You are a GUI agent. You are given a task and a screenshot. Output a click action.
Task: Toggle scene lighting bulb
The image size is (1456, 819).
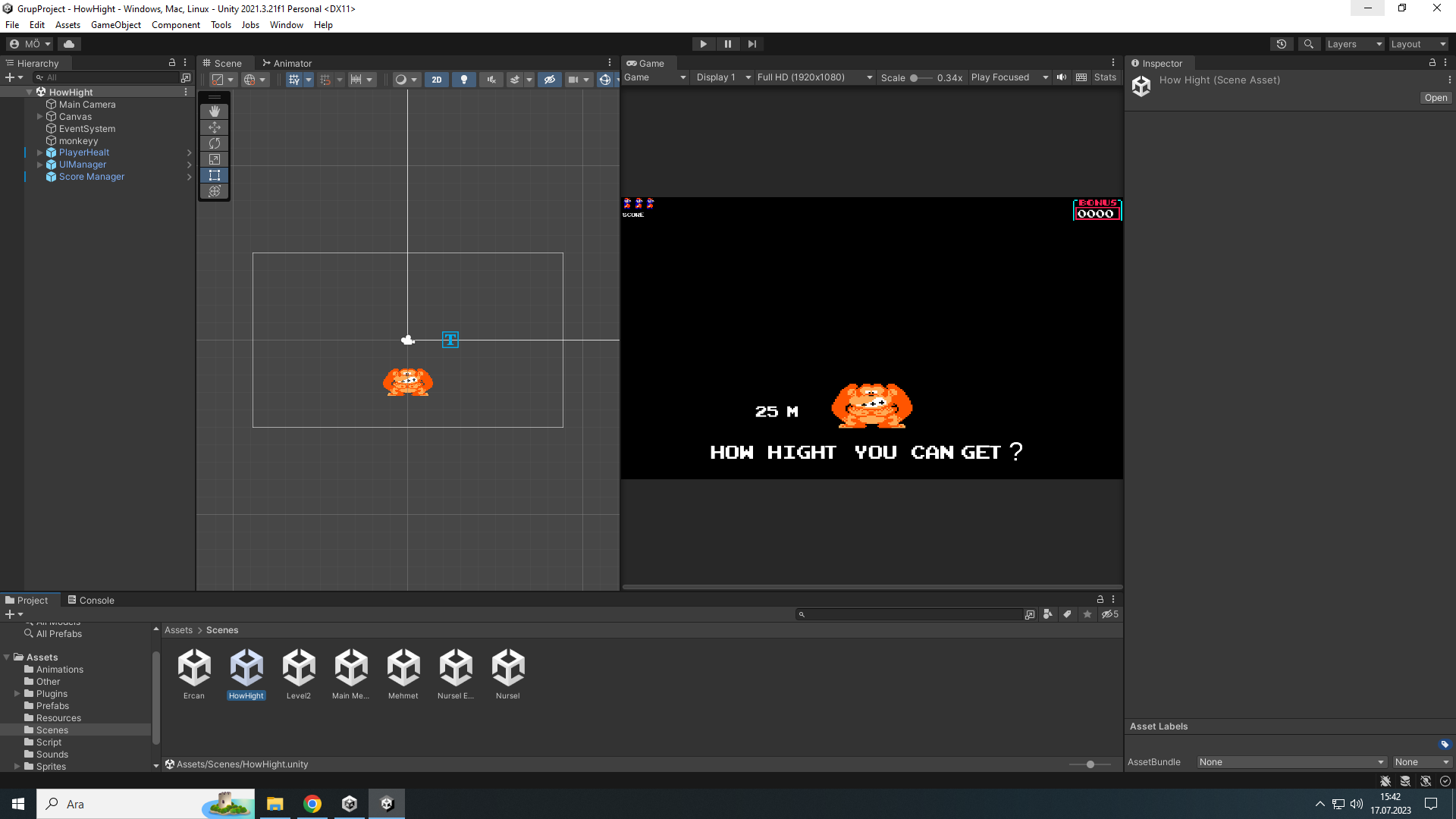point(464,80)
